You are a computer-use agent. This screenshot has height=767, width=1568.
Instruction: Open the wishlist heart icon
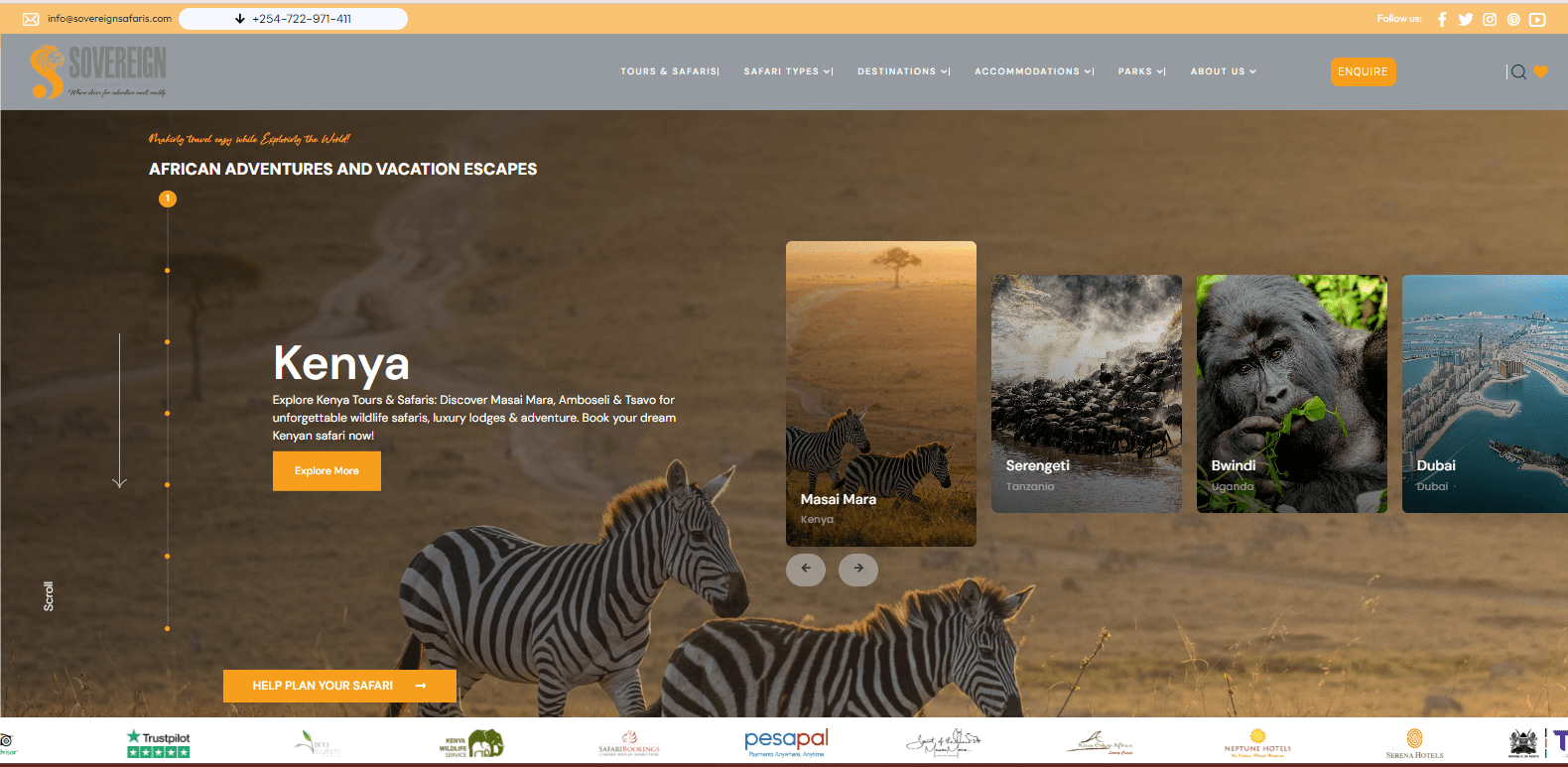1541,71
